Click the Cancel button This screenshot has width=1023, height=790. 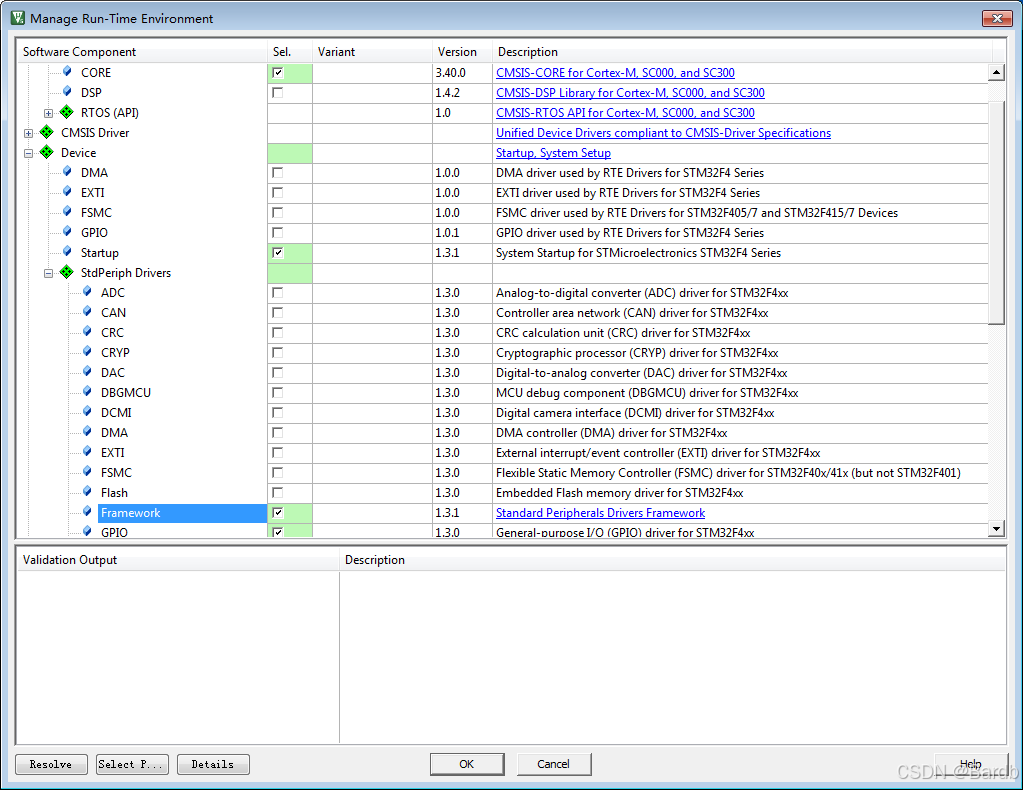click(554, 764)
